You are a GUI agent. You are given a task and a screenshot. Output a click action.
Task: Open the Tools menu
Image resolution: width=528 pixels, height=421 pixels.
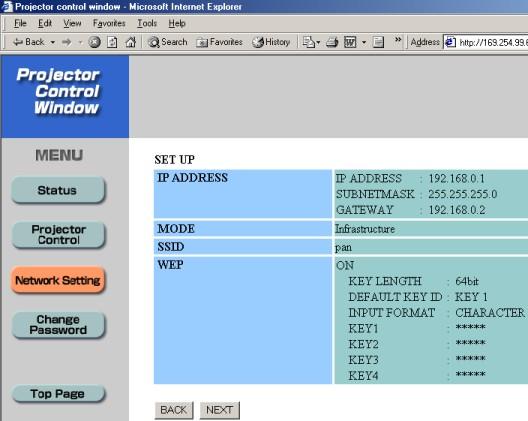click(x=147, y=23)
